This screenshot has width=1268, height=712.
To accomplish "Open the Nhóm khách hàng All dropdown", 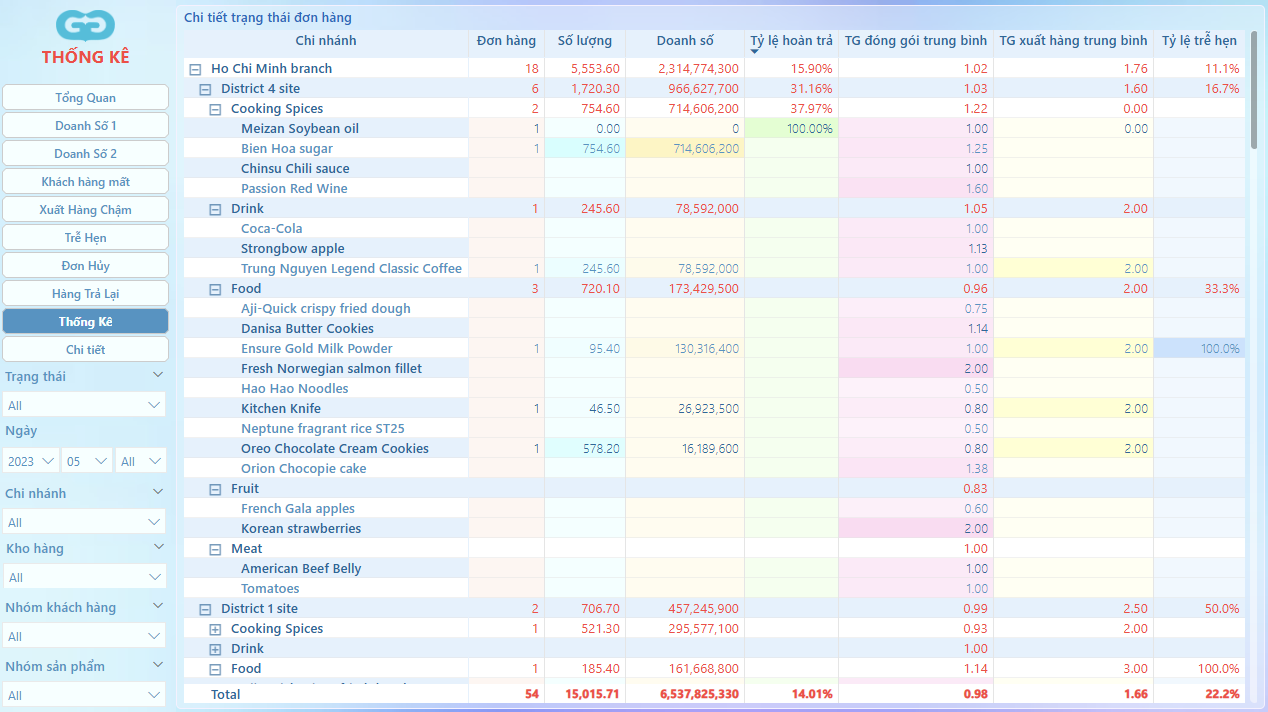I will [x=84, y=636].
